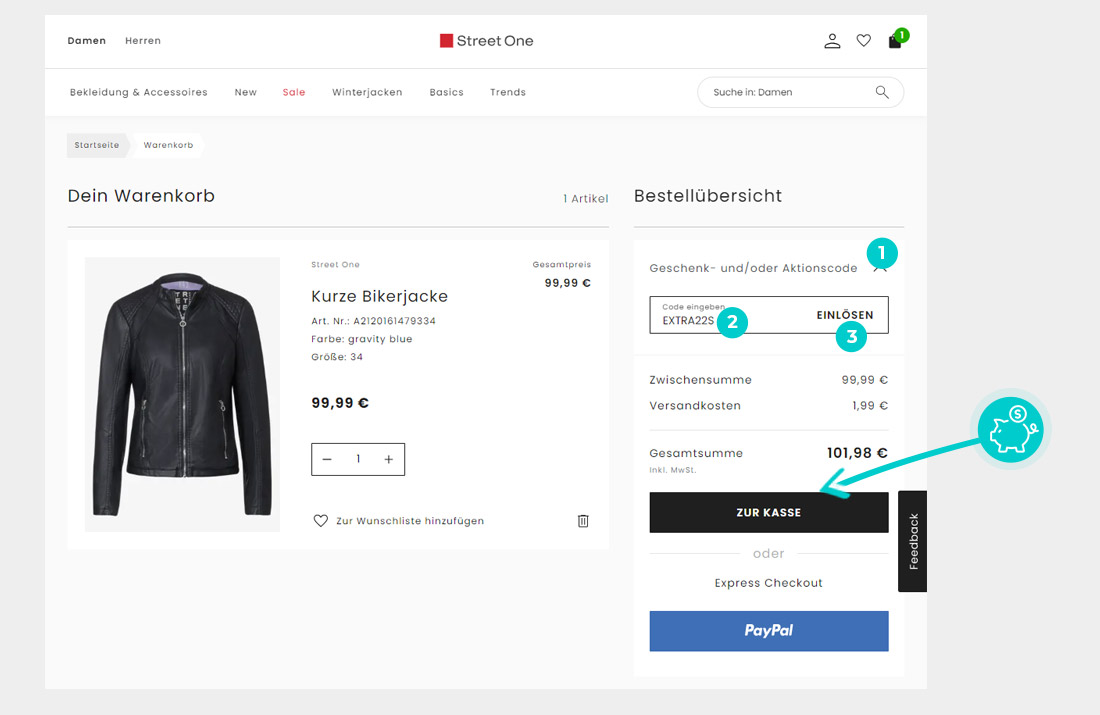Add jacket to wishlist via heart icon
Image resolution: width=1100 pixels, height=715 pixels.
(321, 521)
